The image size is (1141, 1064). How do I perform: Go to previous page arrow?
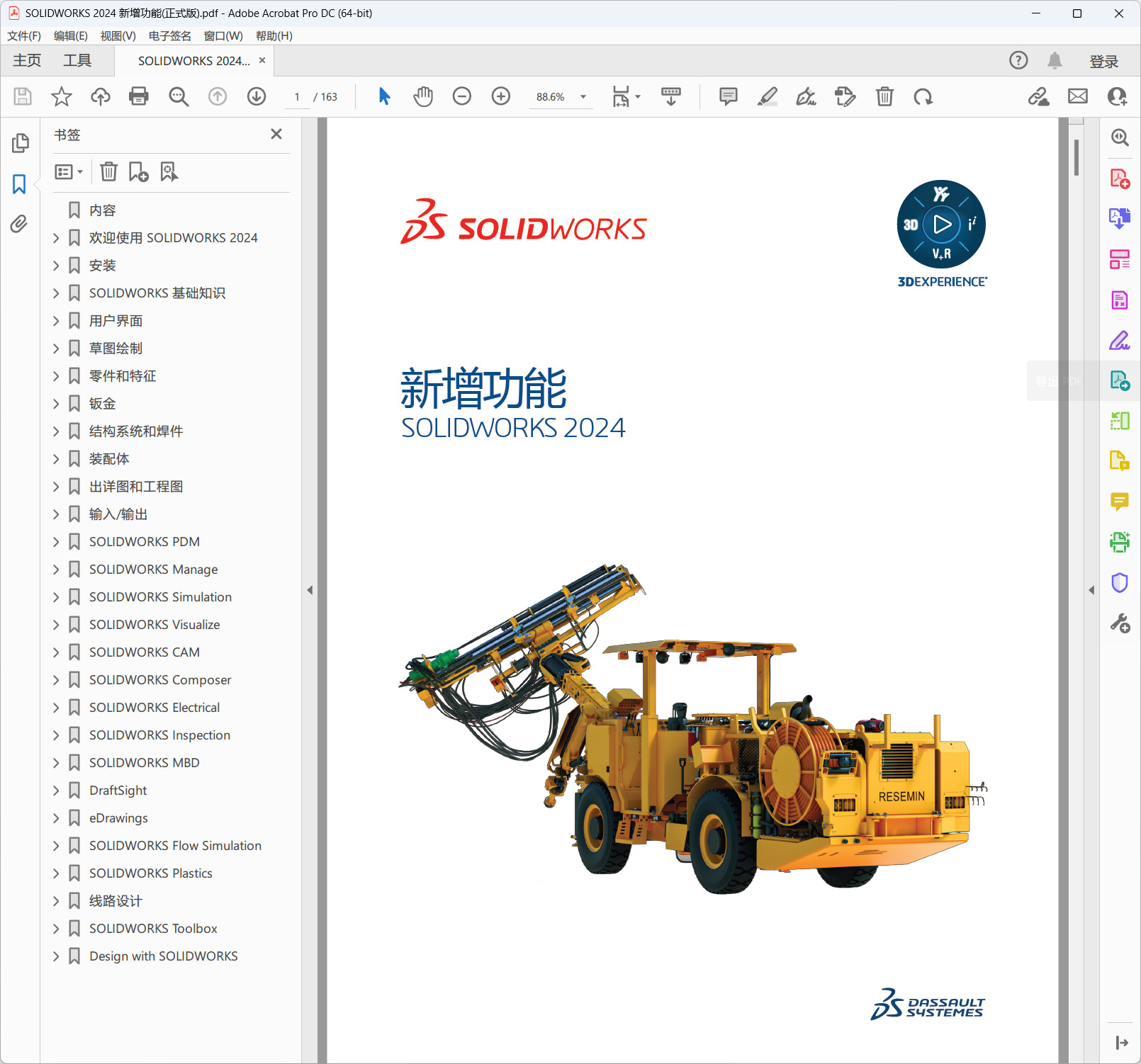(218, 96)
